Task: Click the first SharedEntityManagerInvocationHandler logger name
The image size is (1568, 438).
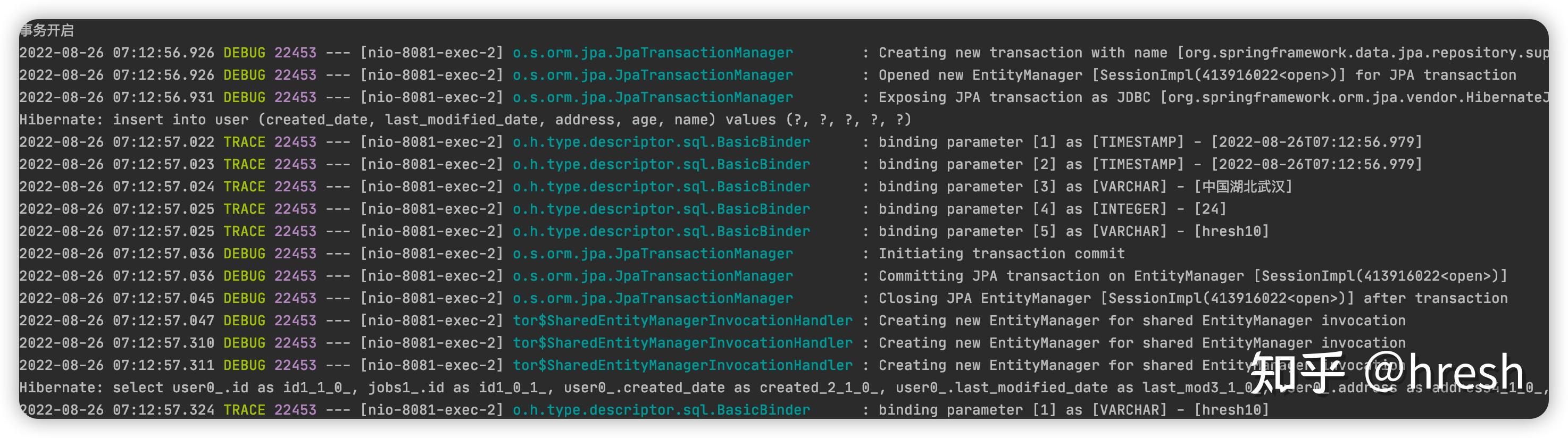Action: coord(682,321)
